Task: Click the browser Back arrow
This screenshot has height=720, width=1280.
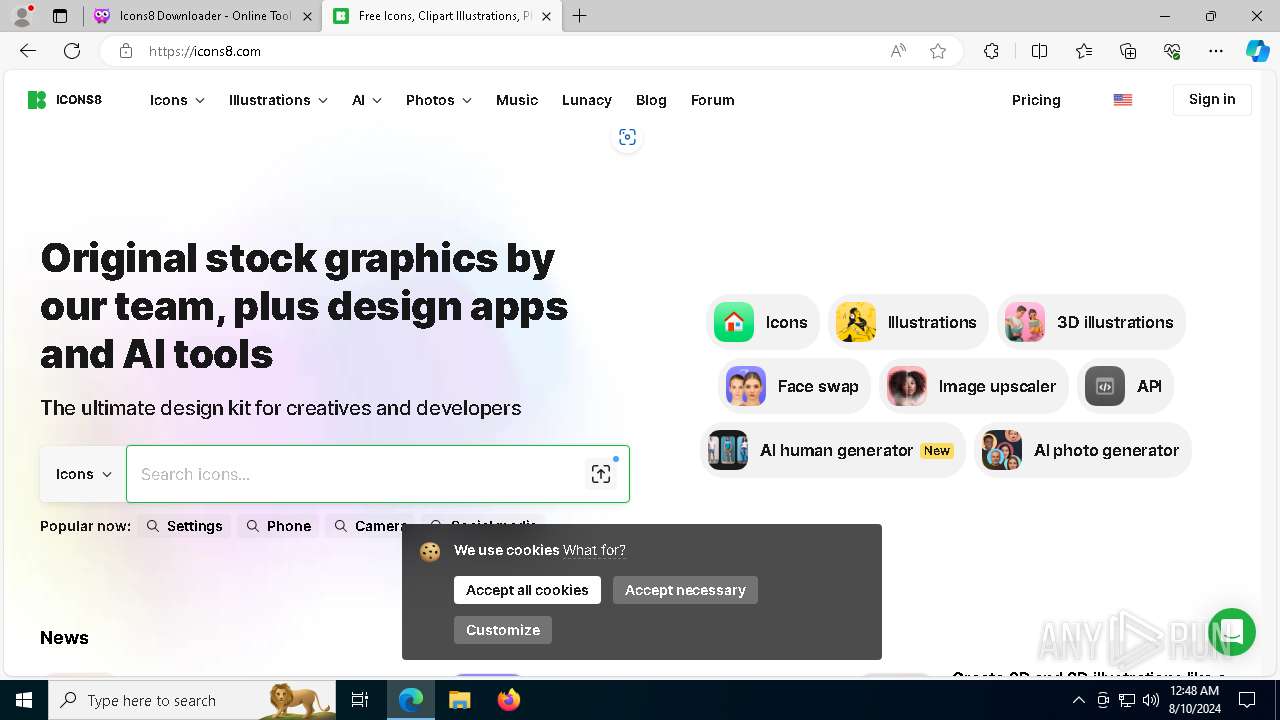Action: tap(28, 51)
